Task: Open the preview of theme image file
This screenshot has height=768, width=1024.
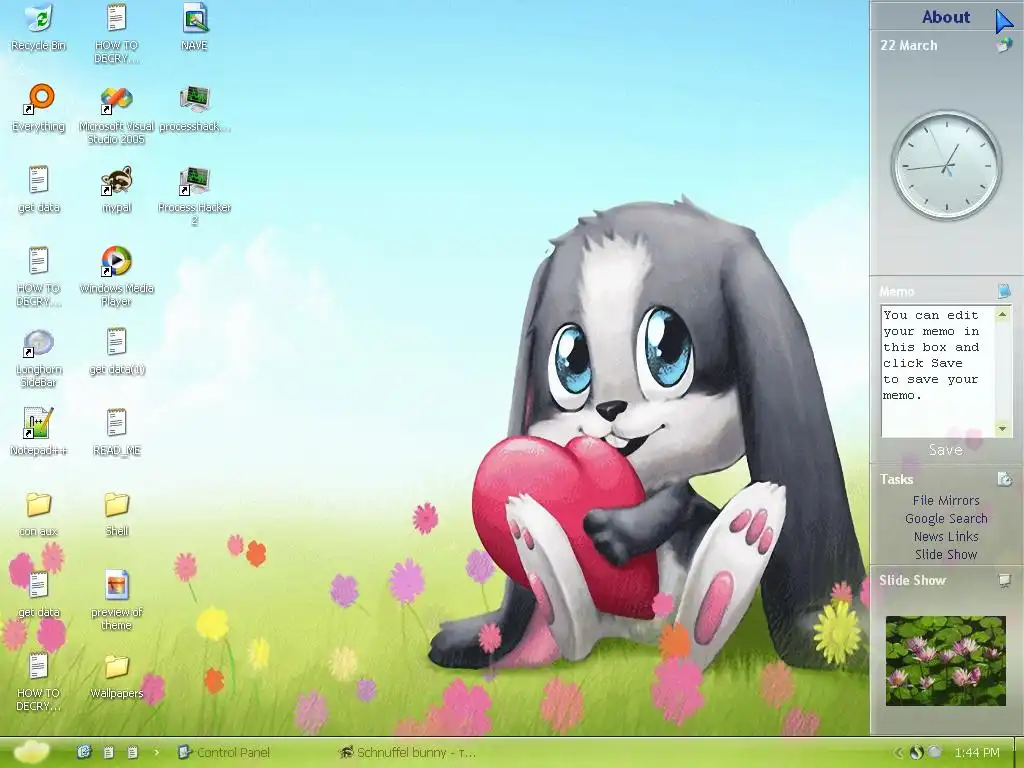Action: [116, 601]
